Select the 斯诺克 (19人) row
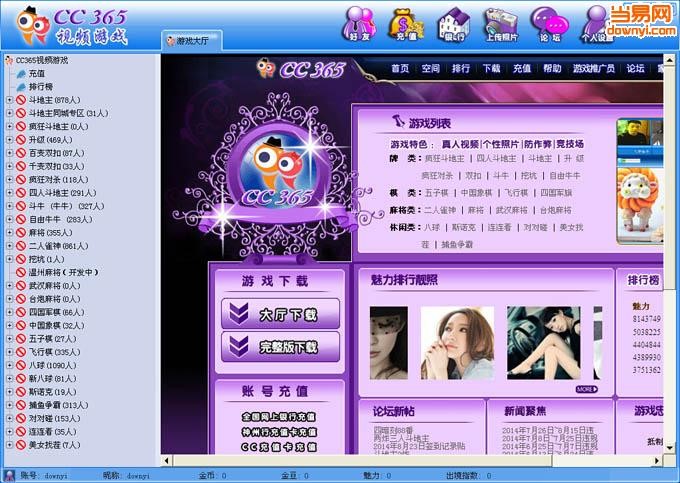680x483 pixels. click(52, 392)
